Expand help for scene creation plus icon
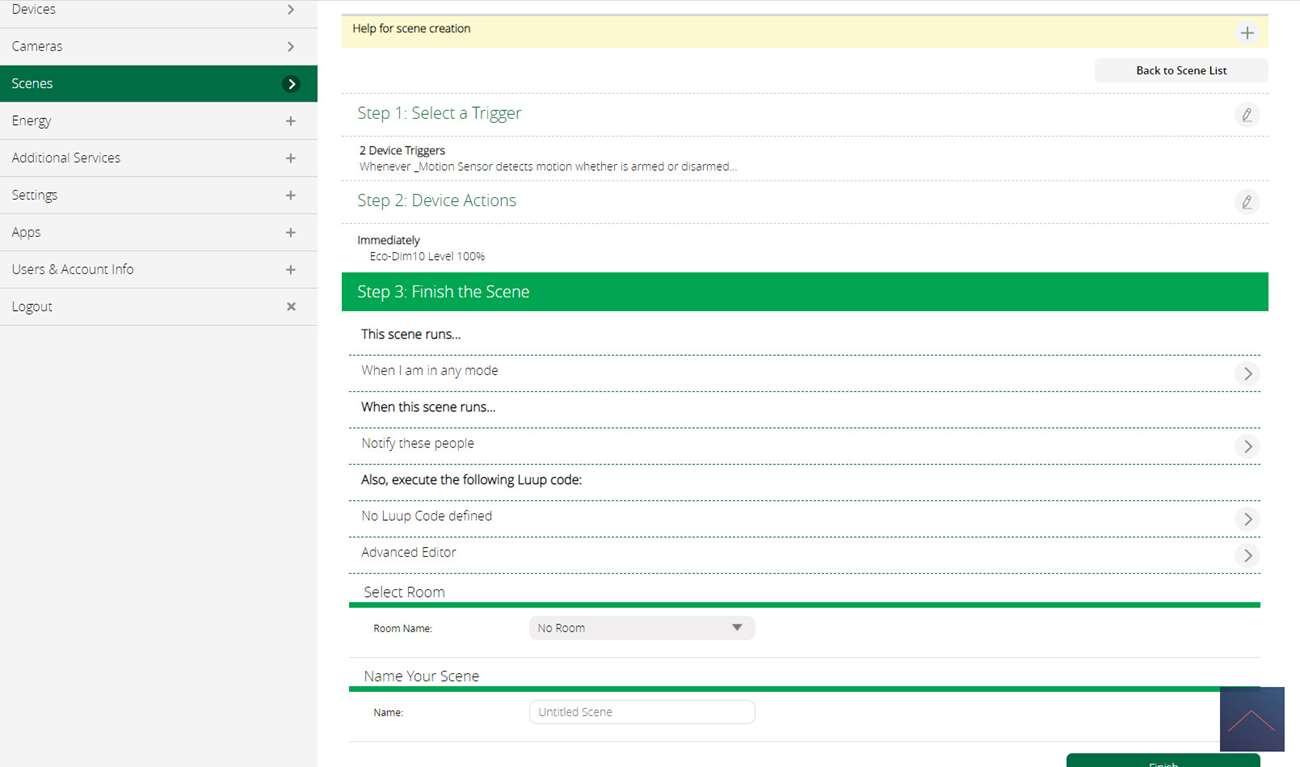The width and height of the screenshot is (1300, 767). pyautogui.click(x=1247, y=33)
